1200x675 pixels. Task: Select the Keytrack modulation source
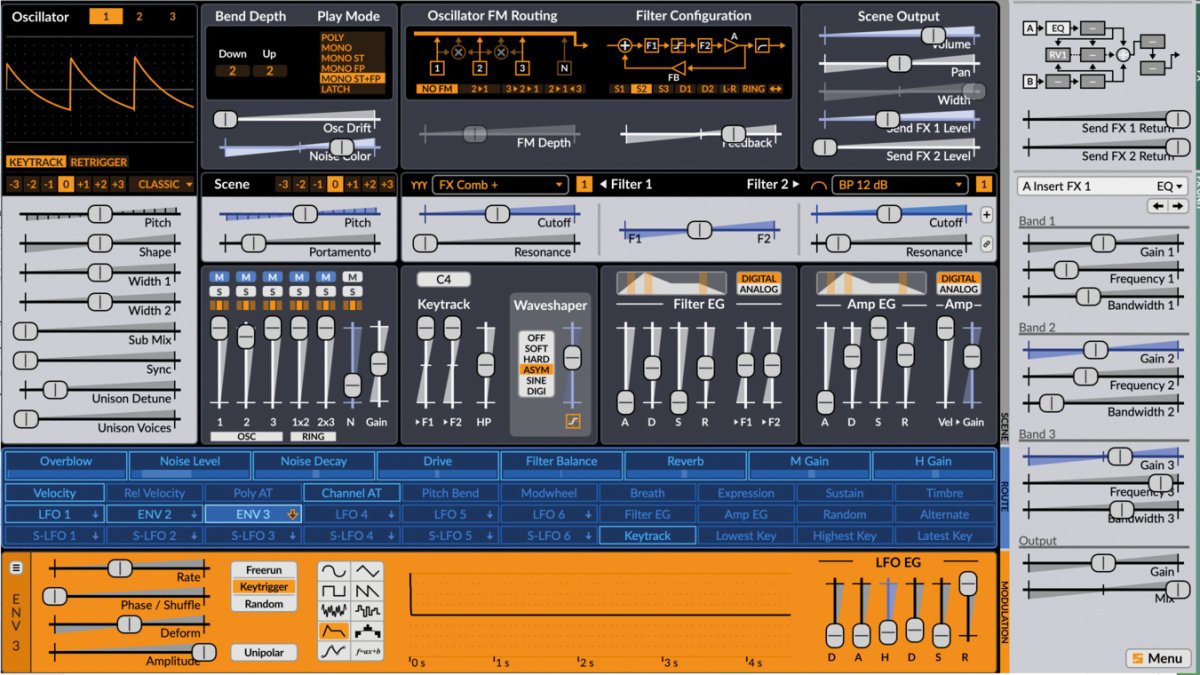(647, 536)
